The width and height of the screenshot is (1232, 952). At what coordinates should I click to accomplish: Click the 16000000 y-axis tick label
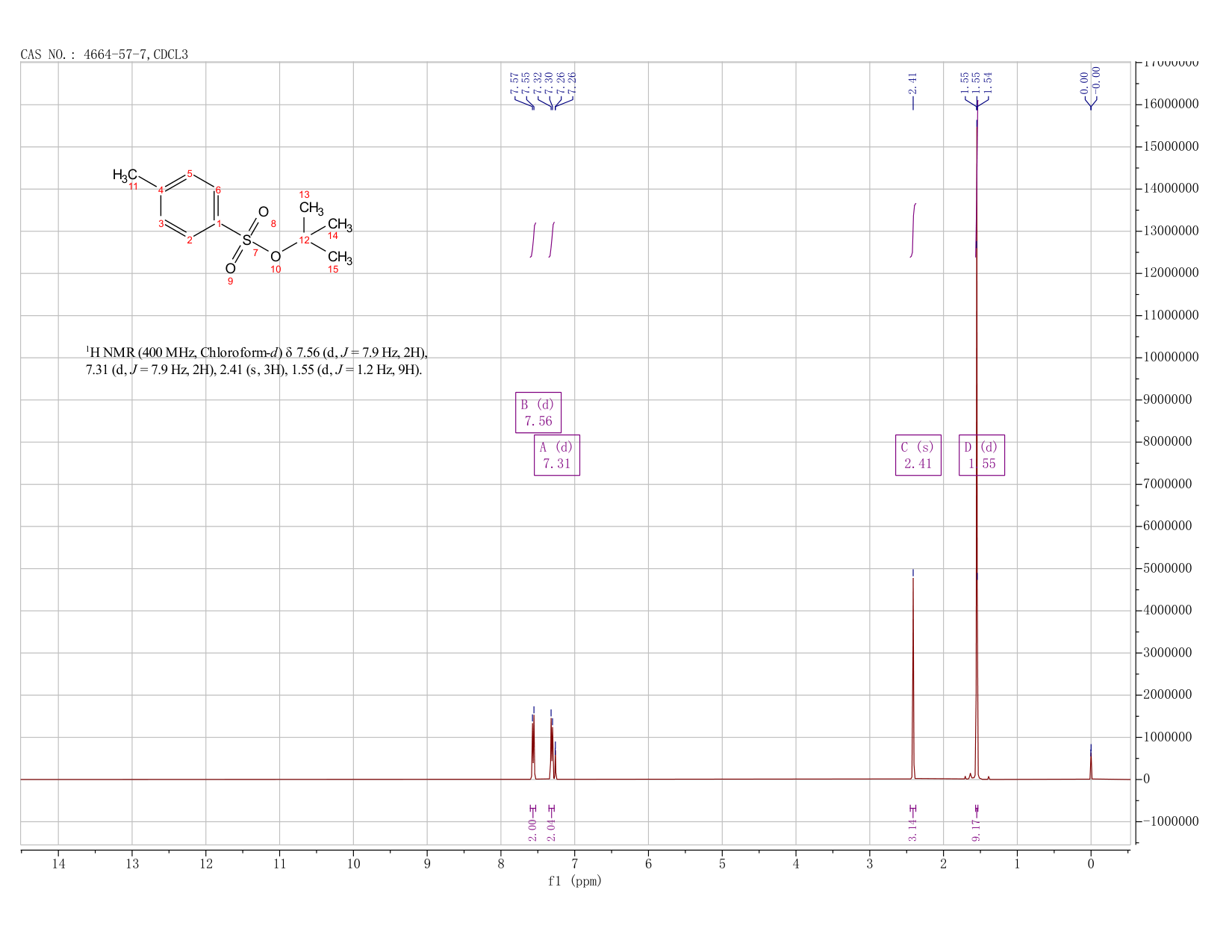click(1170, 104)
